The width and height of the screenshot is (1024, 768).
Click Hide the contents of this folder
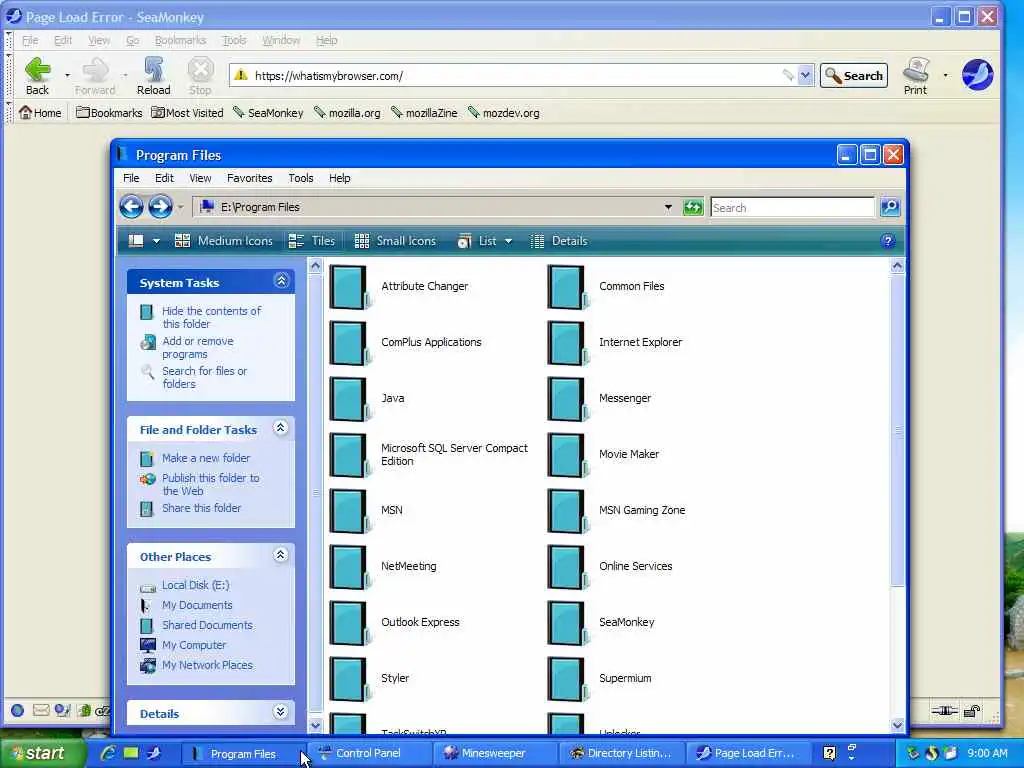pos(212,317)
